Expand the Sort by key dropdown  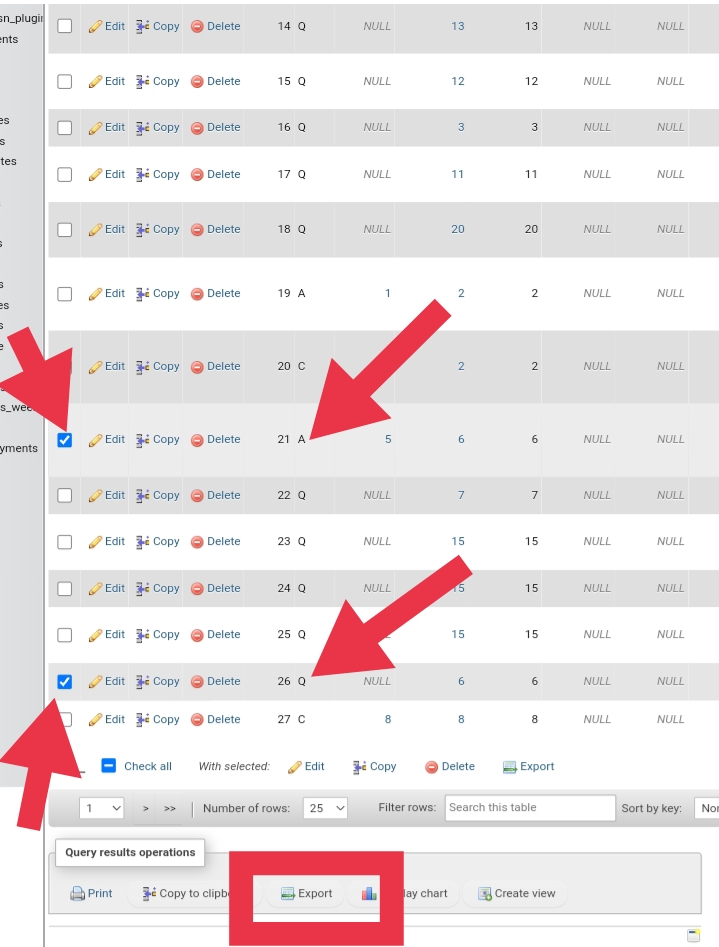pos(707,808)
